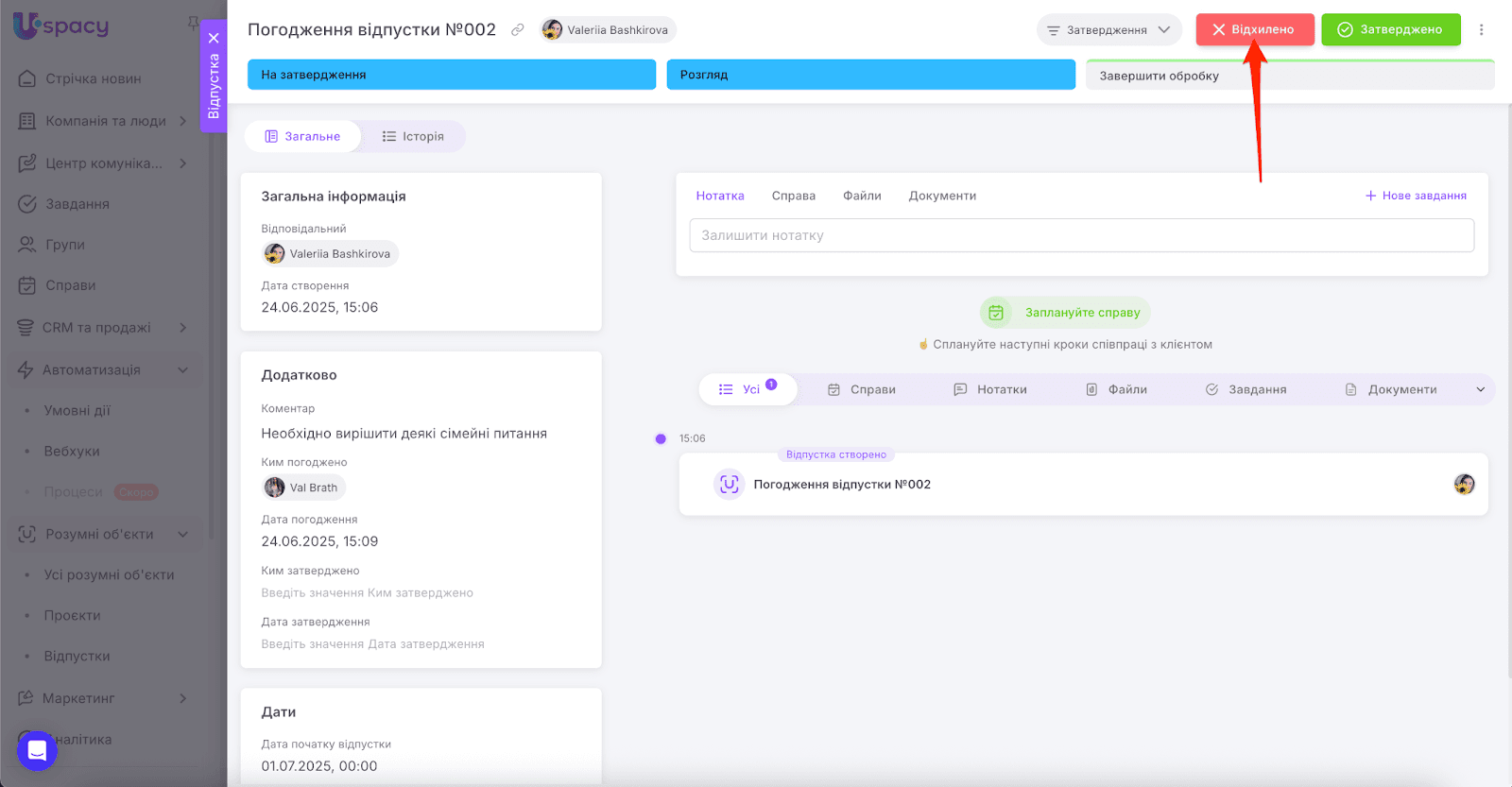The height and width of the screenshot is (787, 1512).
Task: Switch to the Історія tab
Action: pyautogui.click(x=413, y=136)
